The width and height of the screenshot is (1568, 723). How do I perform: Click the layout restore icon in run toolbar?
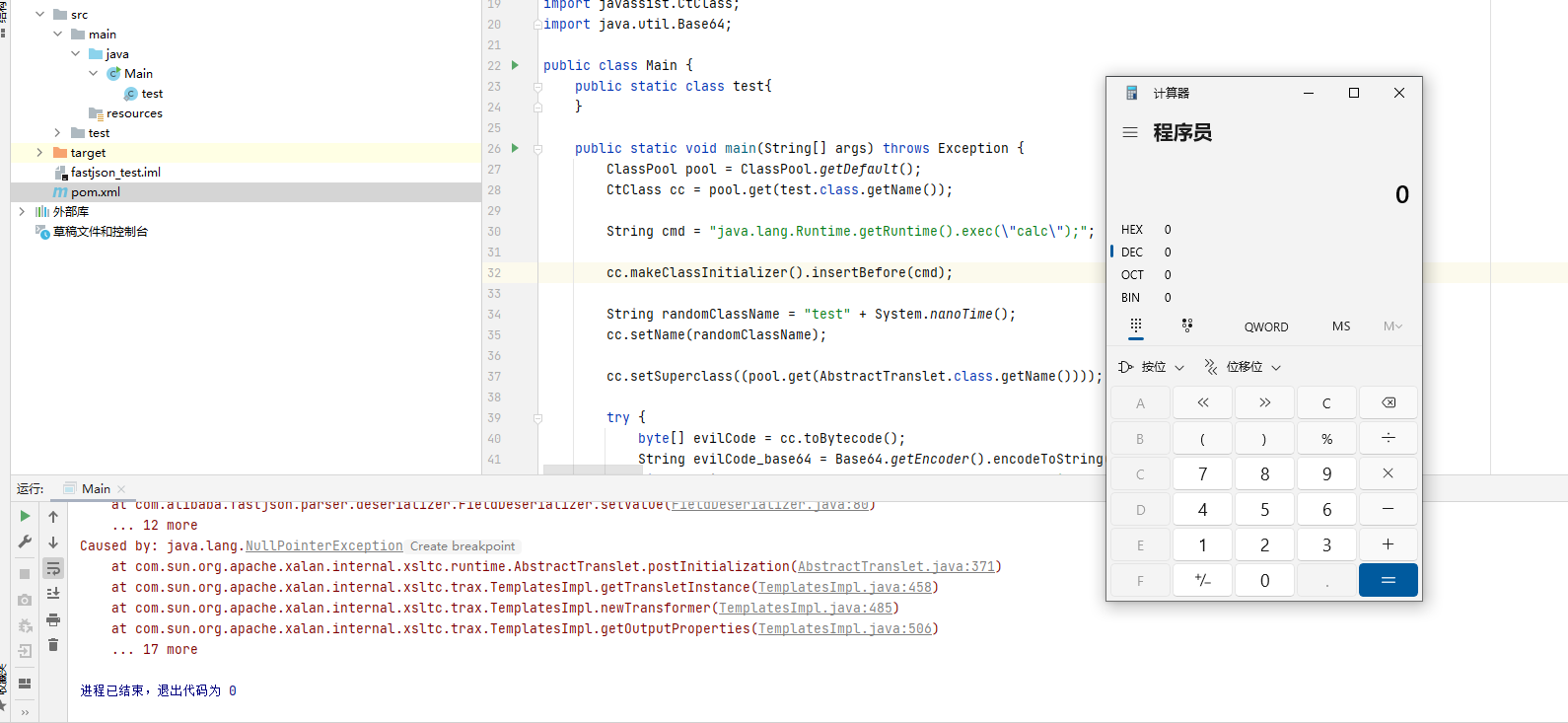coord(25,683)
